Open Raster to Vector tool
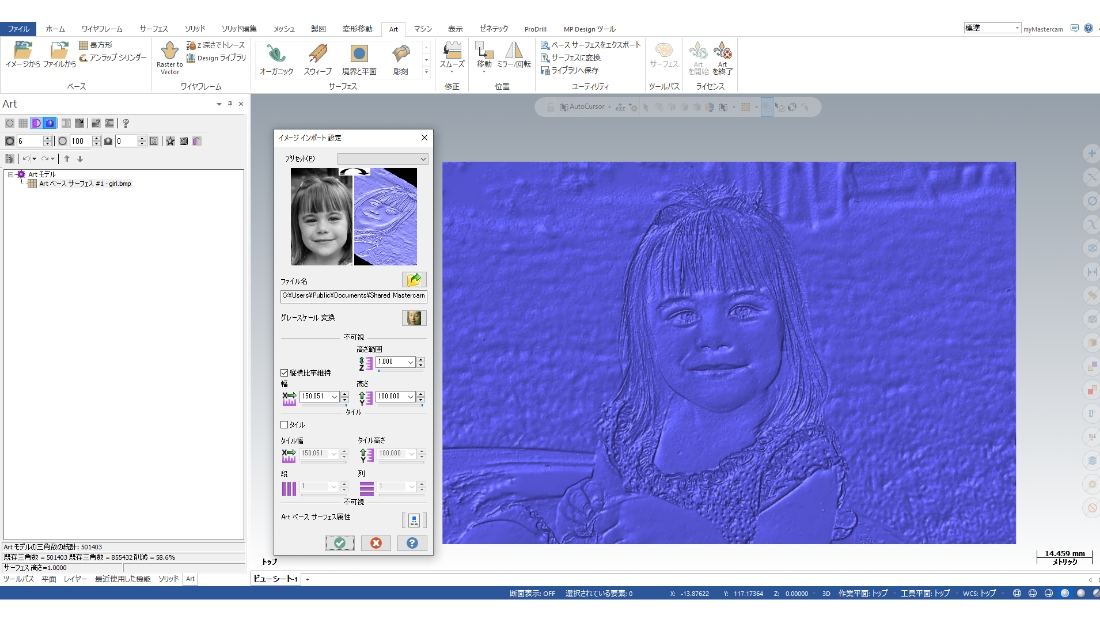This screenshot has height=620, width=1100. click(x=169, y=58)
